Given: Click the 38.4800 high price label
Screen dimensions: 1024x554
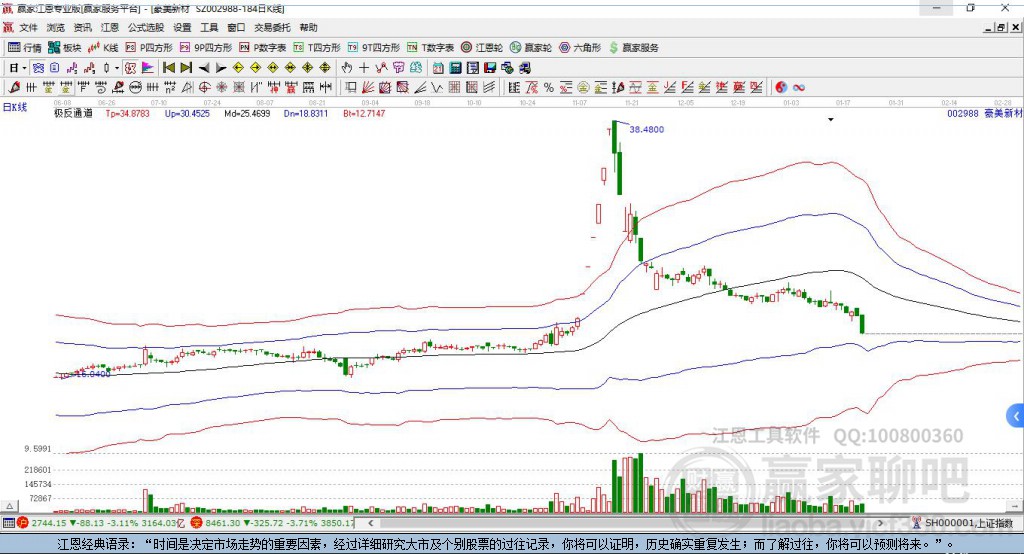Looking at the screenshot, I should 647,129.
